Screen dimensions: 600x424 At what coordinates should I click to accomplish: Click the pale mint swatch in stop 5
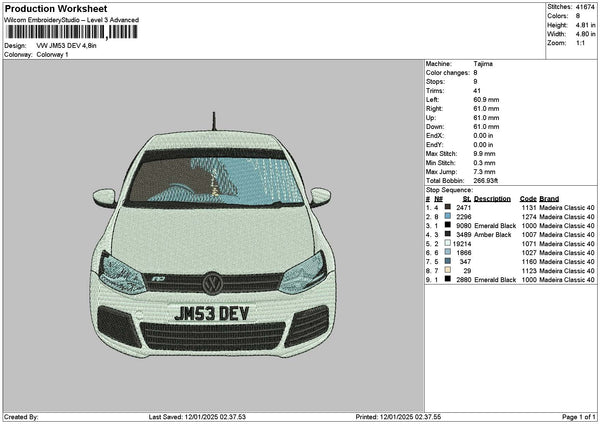(447, 243)
